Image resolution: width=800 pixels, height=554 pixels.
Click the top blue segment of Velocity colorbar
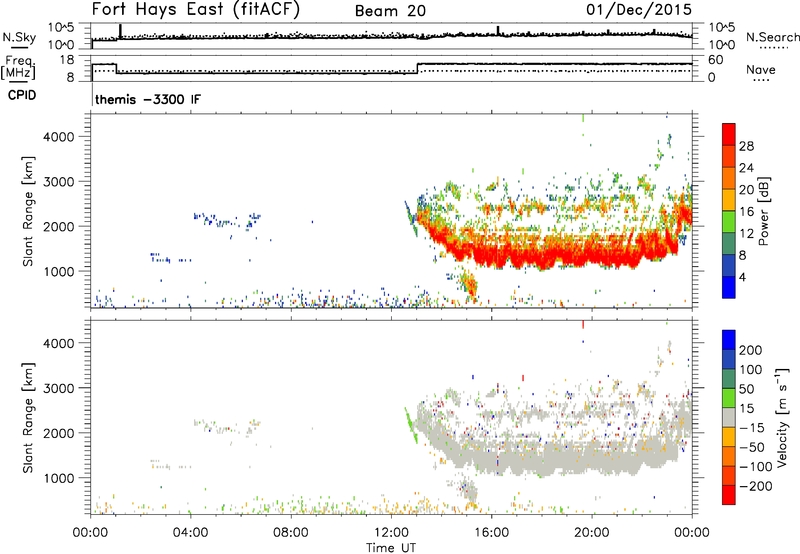tap(729, 340)
